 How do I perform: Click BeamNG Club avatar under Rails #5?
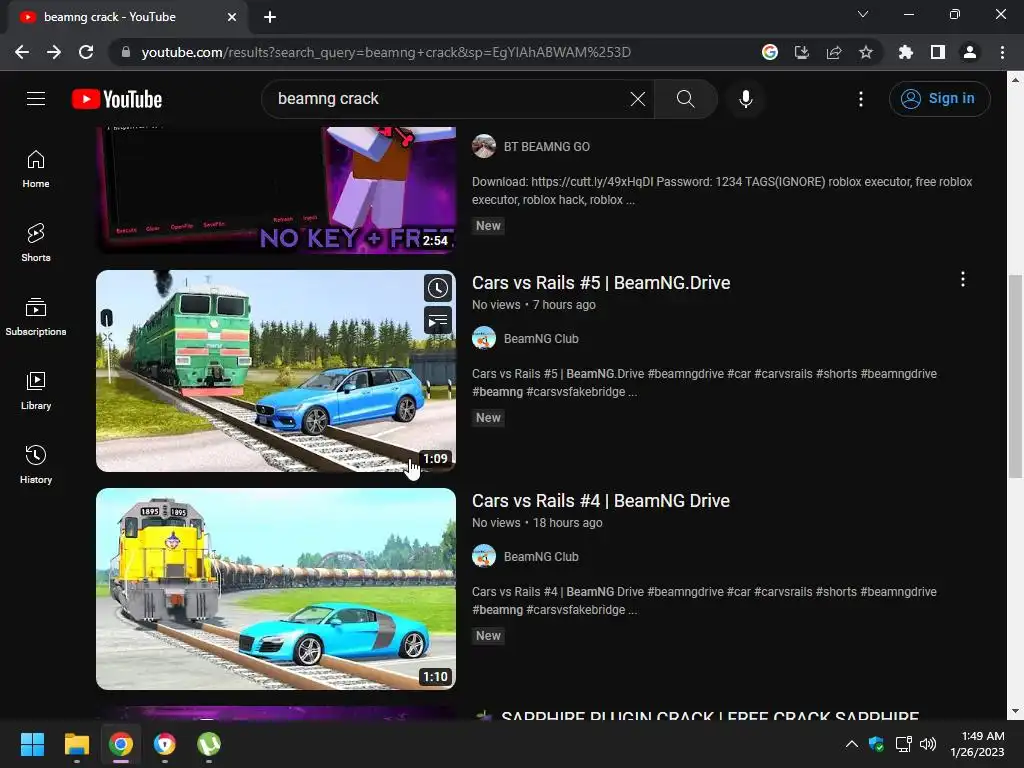[484, 338]
